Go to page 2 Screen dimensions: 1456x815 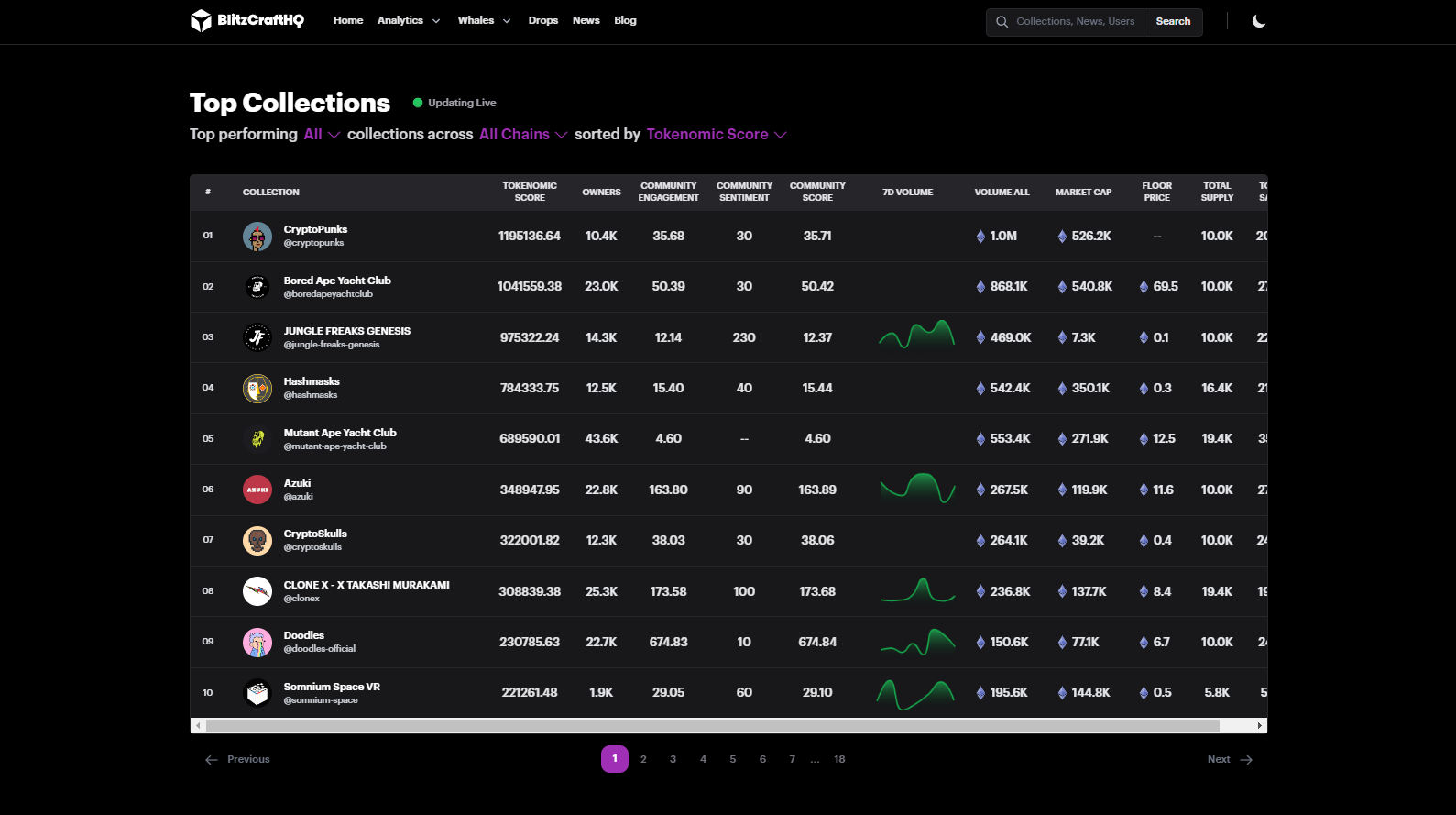point(643,760)
